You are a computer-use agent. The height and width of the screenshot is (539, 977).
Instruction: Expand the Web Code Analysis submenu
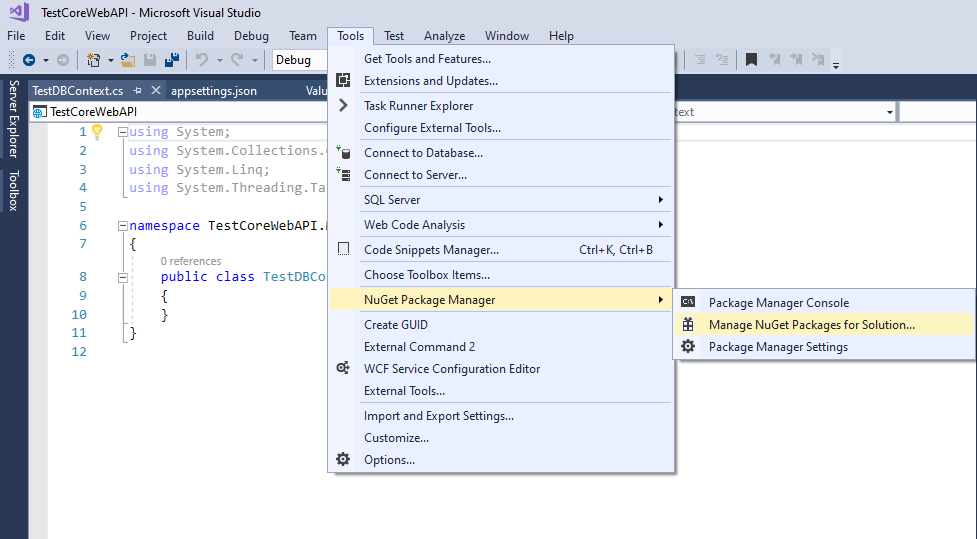515,224
